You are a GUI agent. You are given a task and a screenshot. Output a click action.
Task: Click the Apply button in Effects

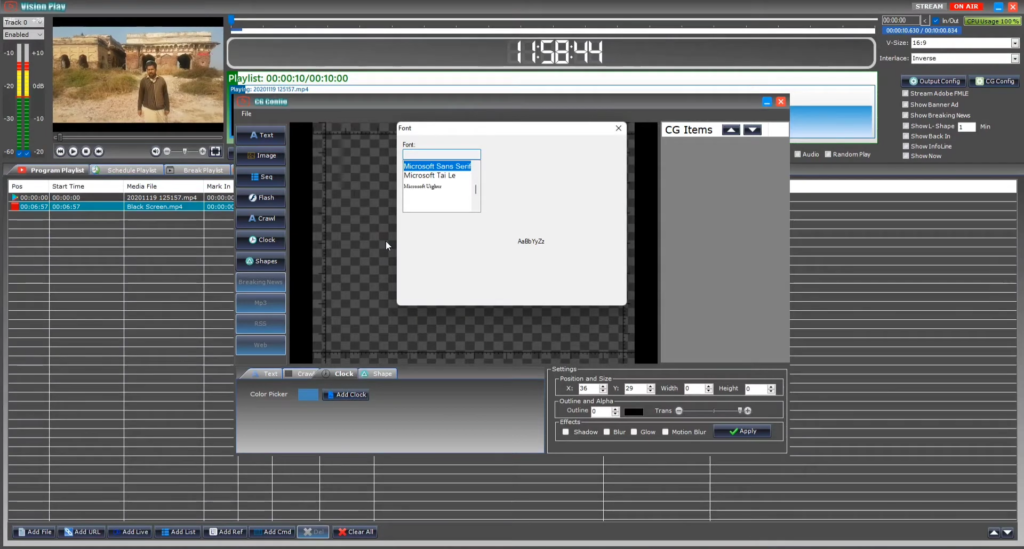pyautogui.click(x=741, y=432)
